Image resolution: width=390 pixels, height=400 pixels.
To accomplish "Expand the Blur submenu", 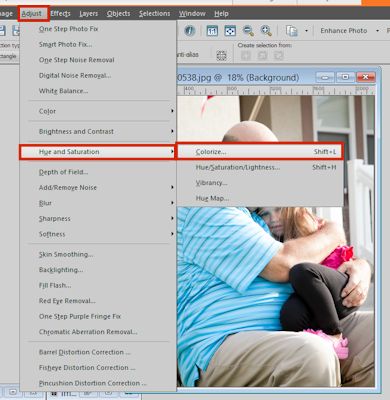I will click(98, 203).
